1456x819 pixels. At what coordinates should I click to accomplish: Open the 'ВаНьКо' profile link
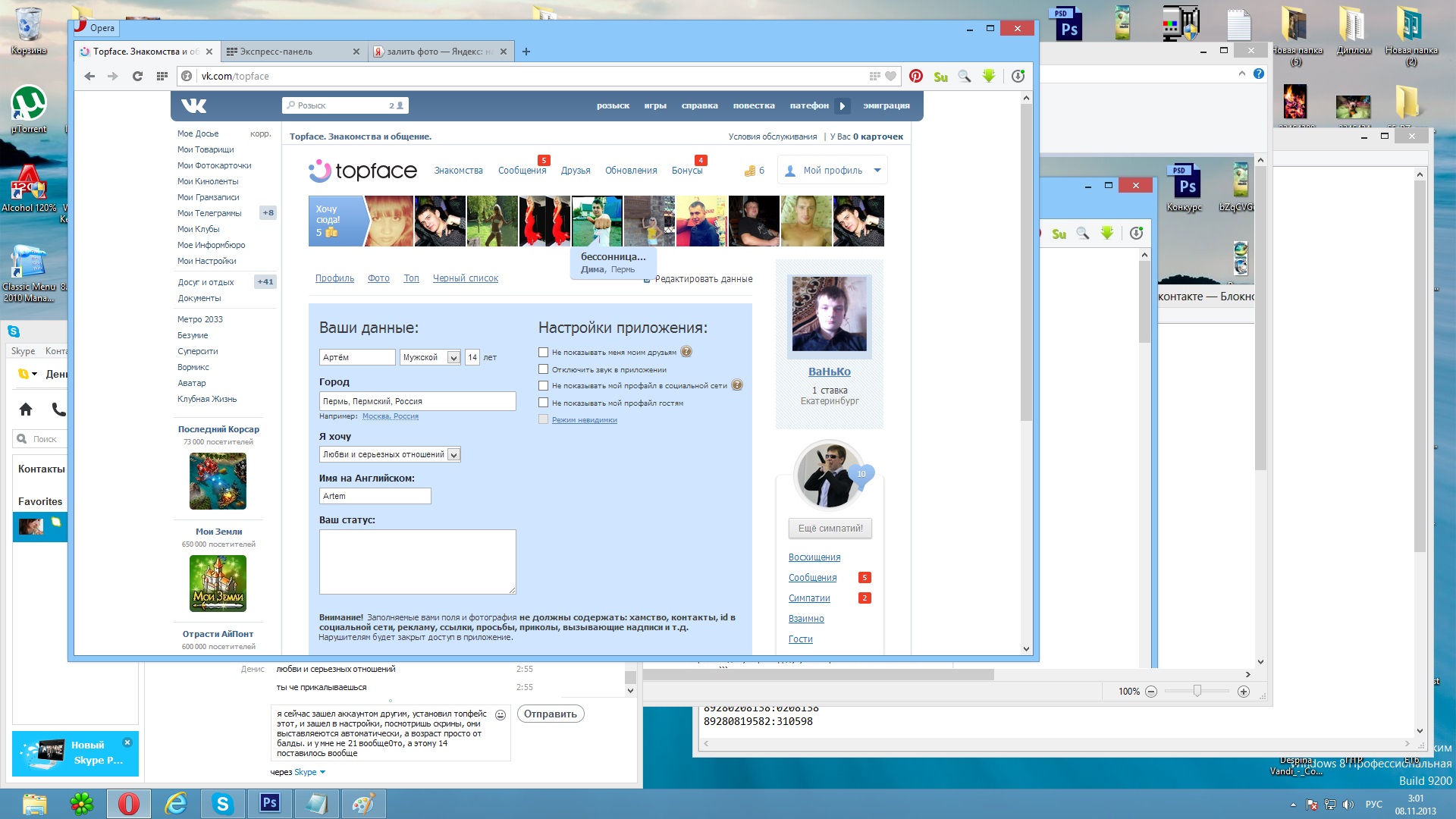(829, 372)
